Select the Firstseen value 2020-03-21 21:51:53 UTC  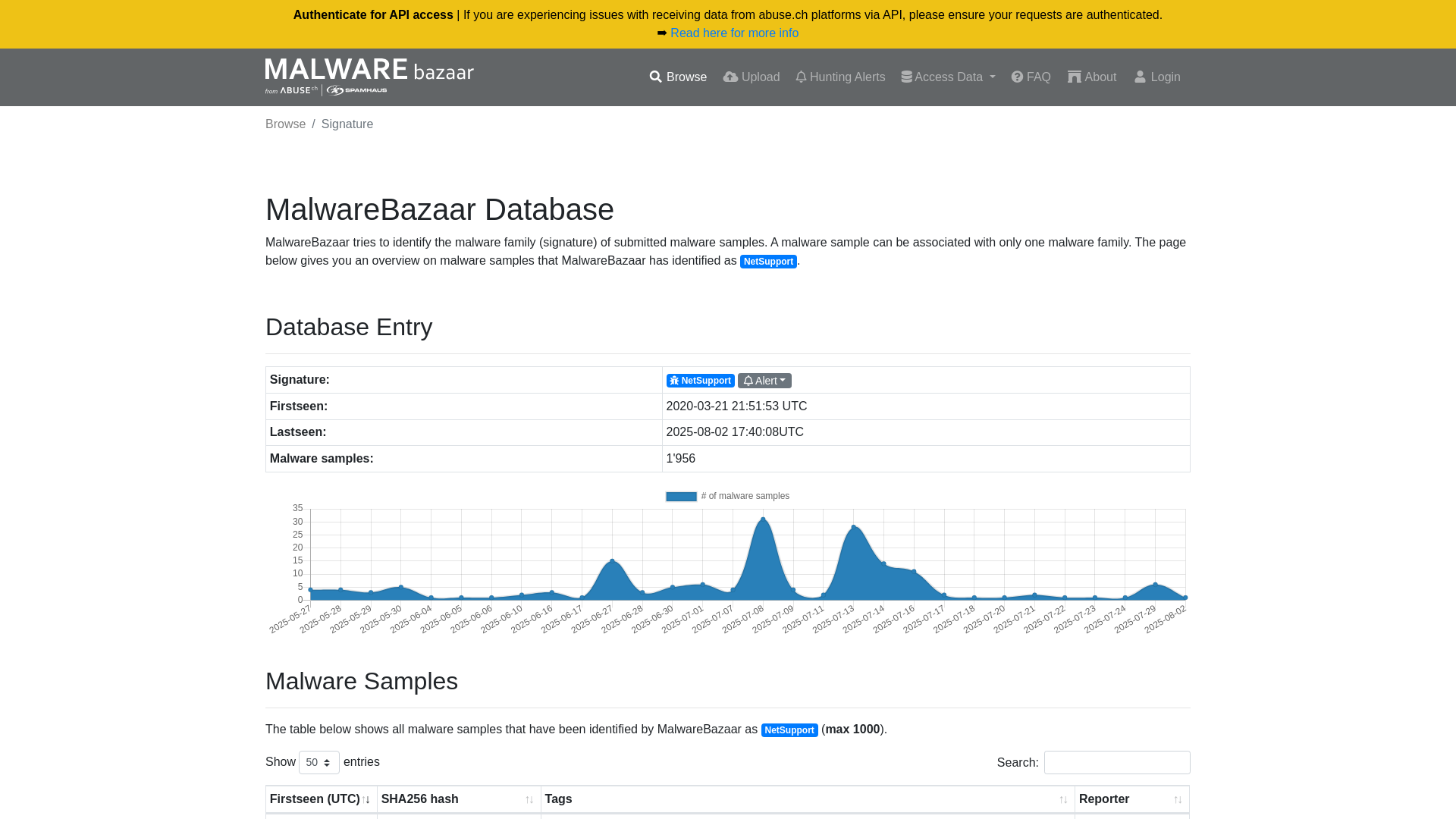(x=736, y=406)
